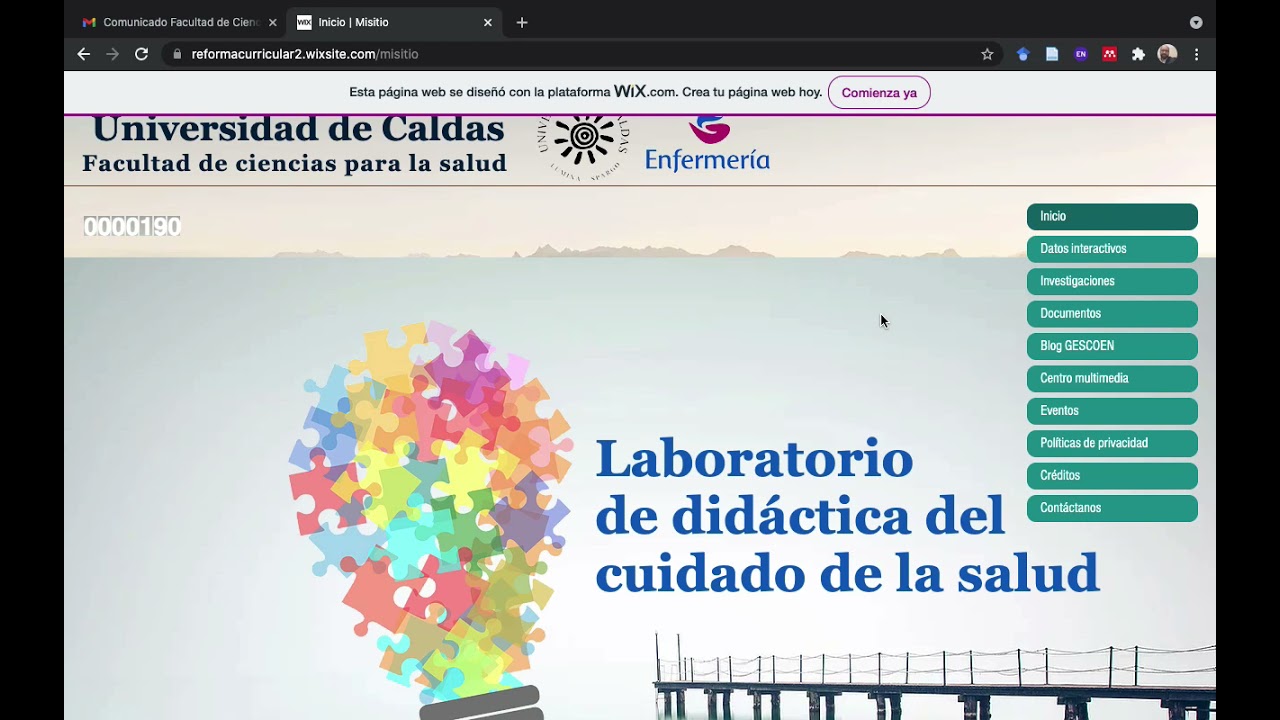Viewport: 1280px width, 720px height.
Task: Open the Eventos menu item
Action: (1112, 411)
